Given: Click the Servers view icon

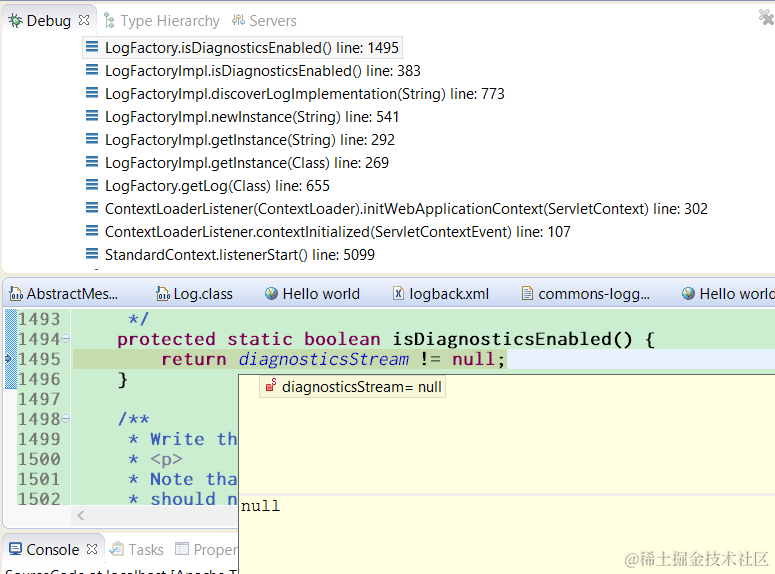Looking at the screenshot, I should pos(238,20).
